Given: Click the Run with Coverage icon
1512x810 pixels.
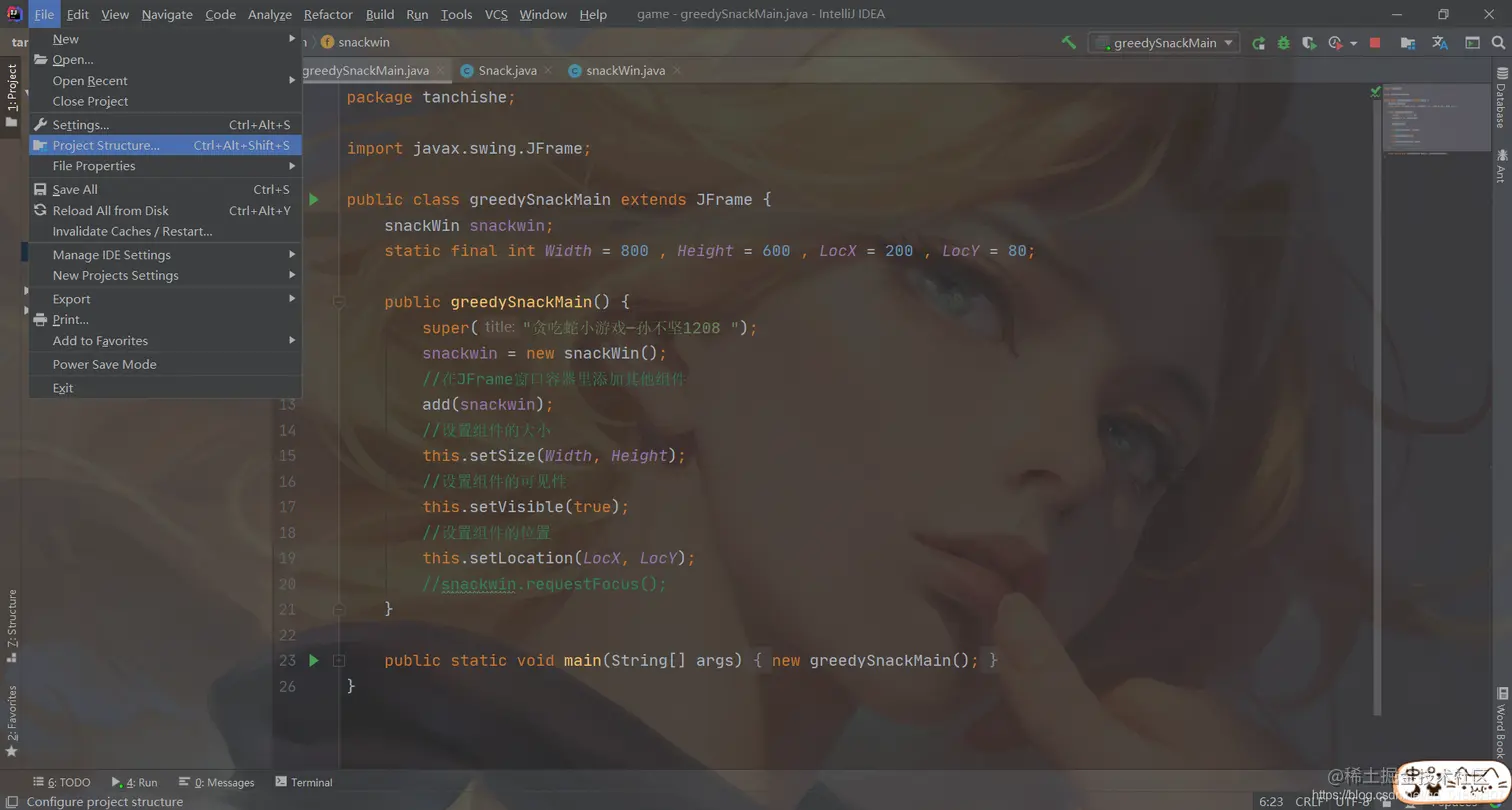Looking at the screenshot, I should click(x=1309, y=43).
